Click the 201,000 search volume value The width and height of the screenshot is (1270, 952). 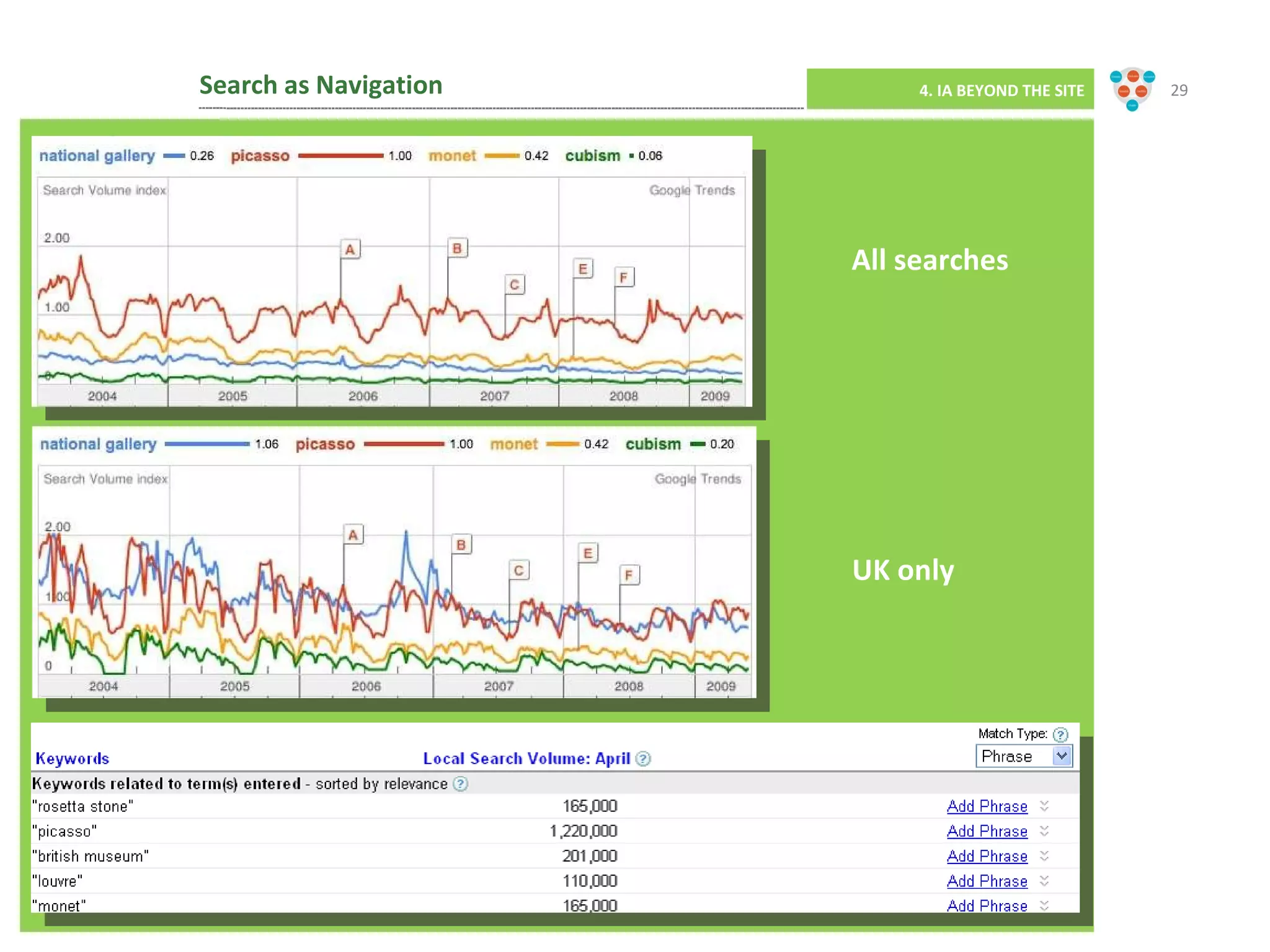590,856
